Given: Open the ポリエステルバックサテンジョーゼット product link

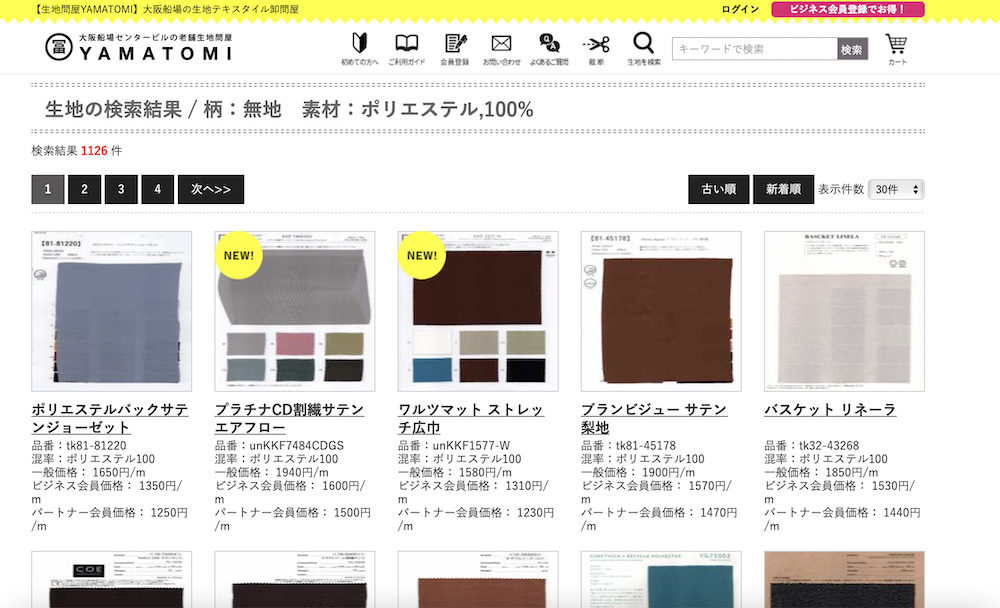Looking at the screenshot, I should point(110,418).
